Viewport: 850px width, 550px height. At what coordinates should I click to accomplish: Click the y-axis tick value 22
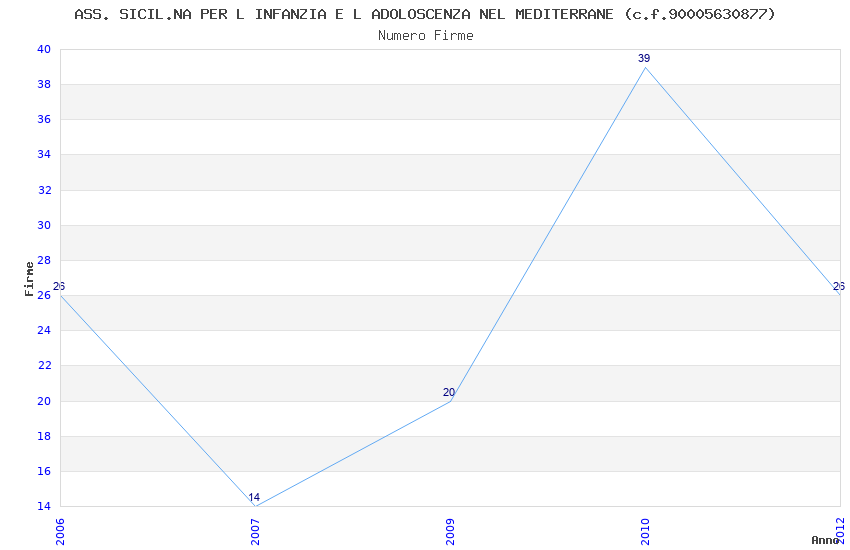click(x=44, y=365)
